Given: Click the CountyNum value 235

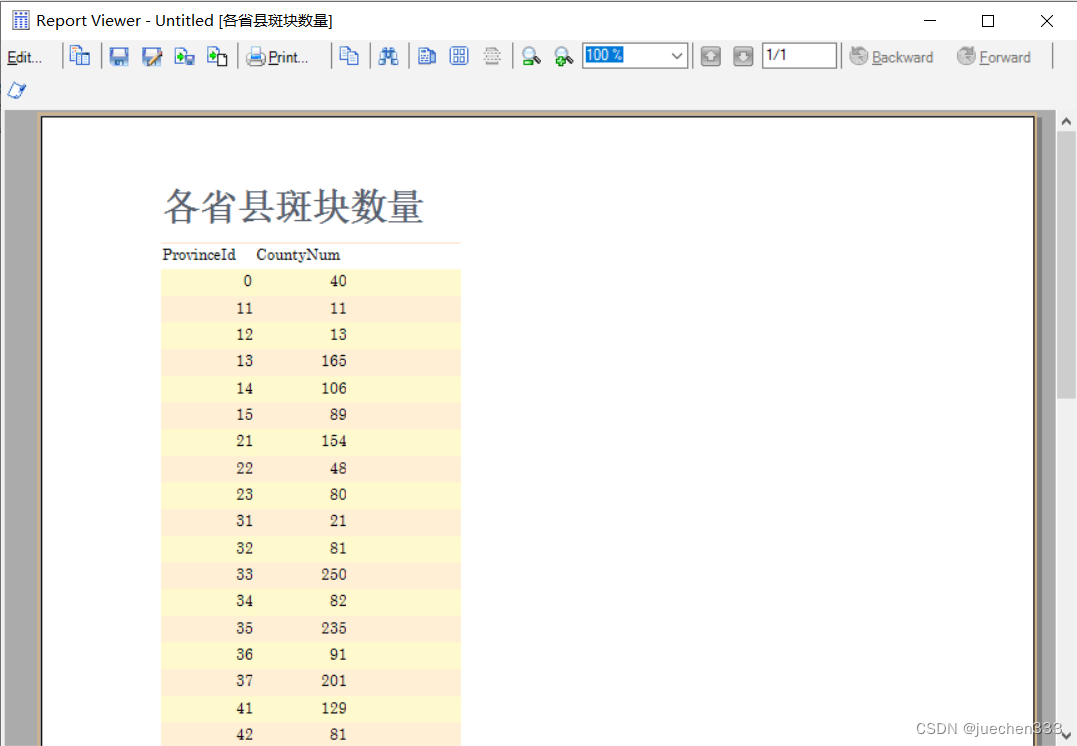Looking at the screenshot, I should pos(334,627).
